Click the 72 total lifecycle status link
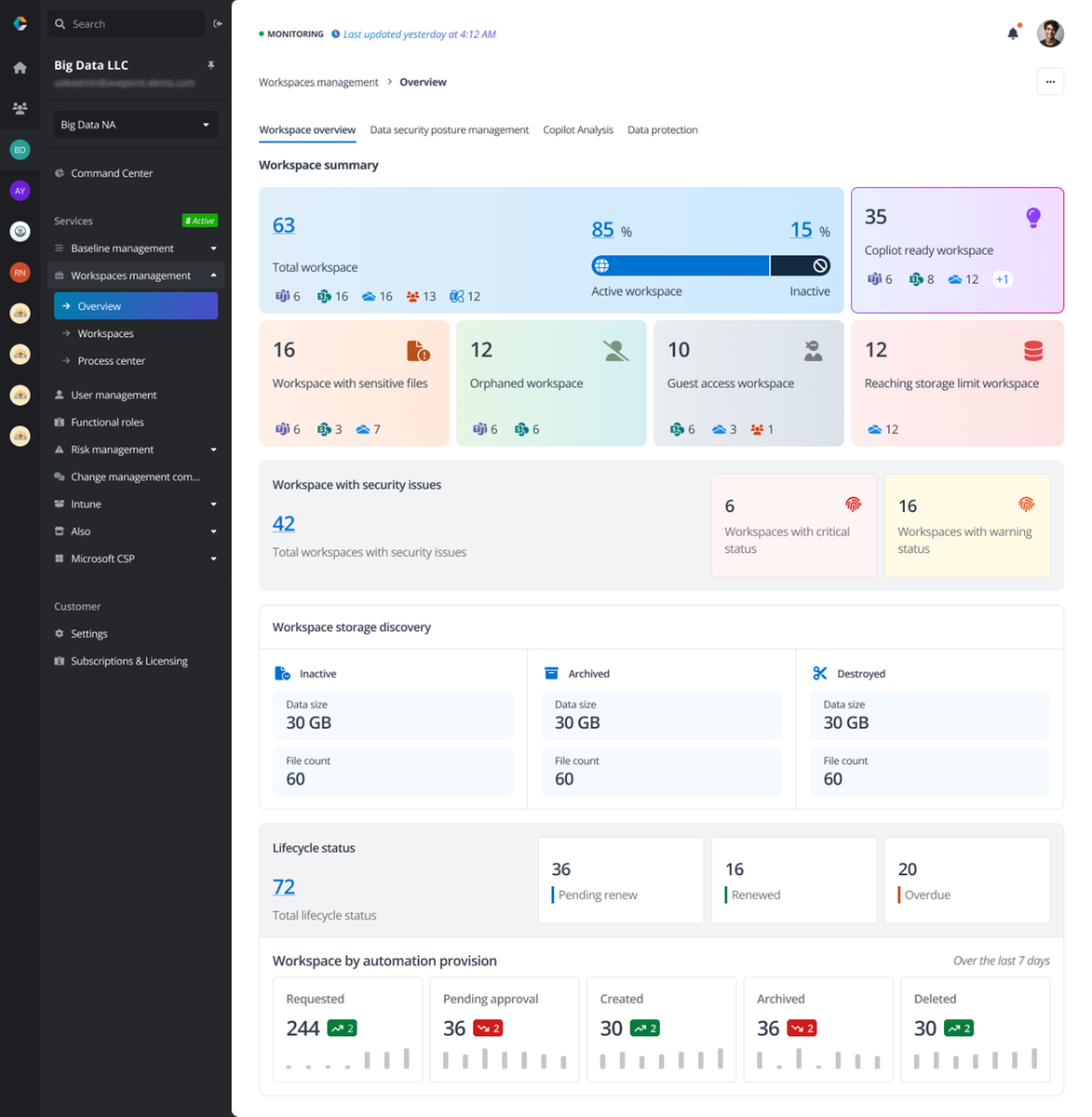This screenshot has height=1117, width=1092. (x=283, y=887)
